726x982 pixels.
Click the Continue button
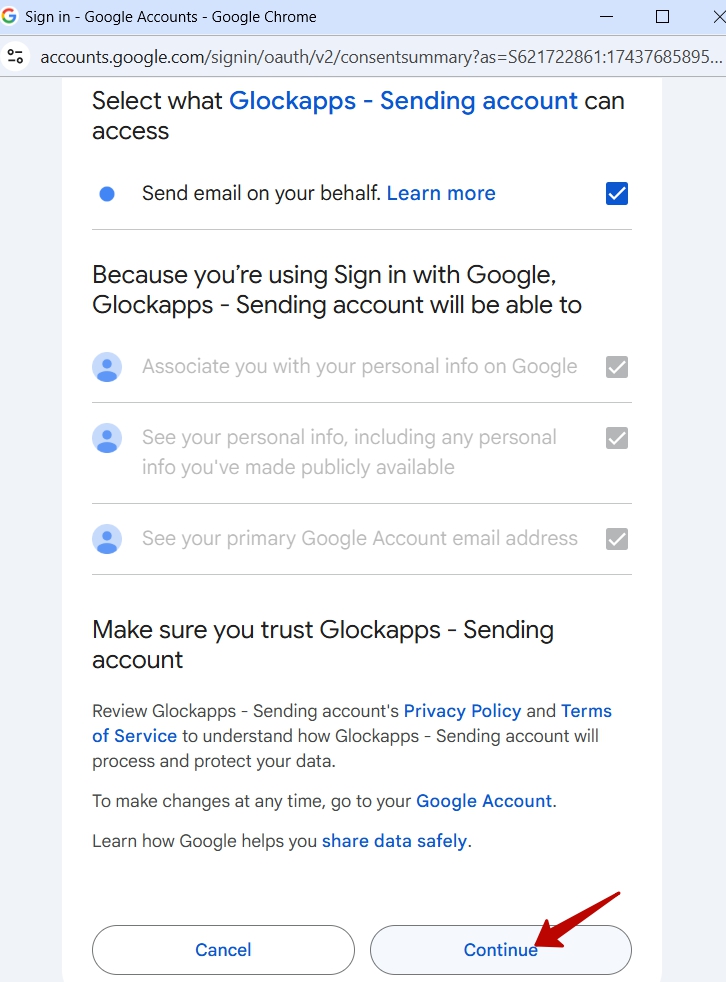click(500, 950)
